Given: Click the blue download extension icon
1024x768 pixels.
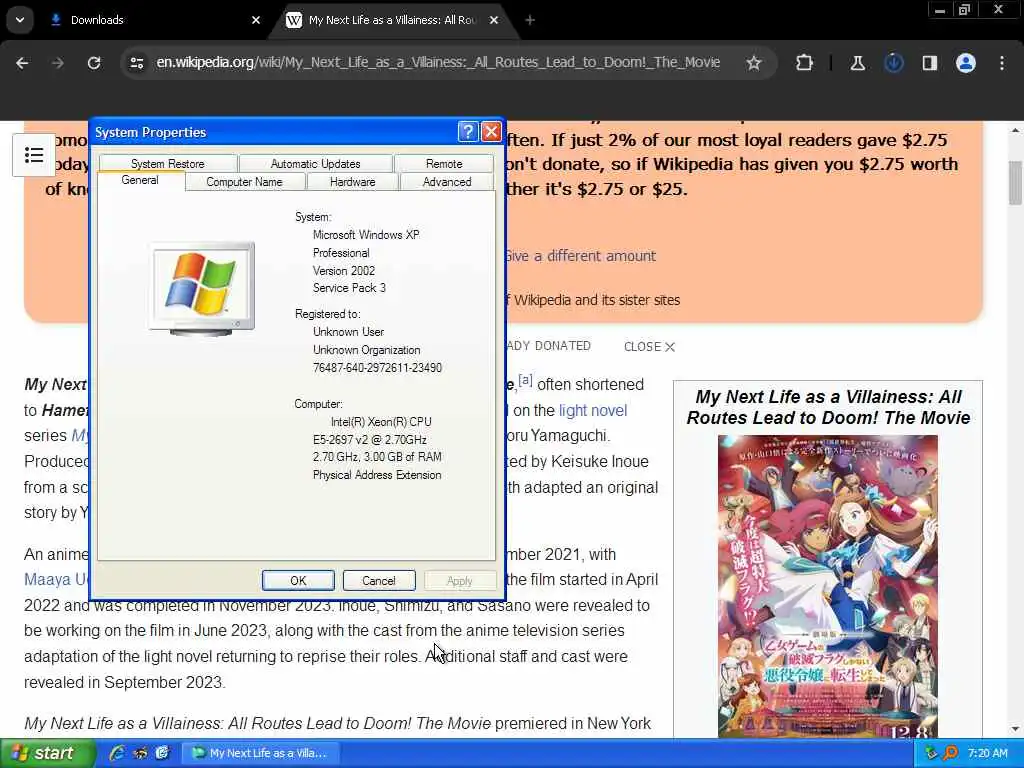Looking at the screenshot, I should 893,63.
